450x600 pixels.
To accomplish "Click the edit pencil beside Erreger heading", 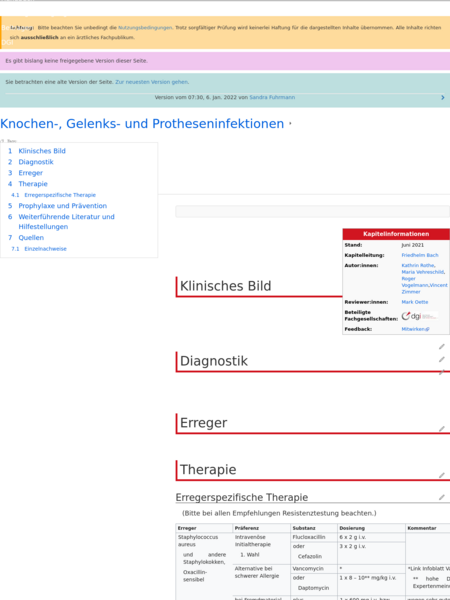I will [x=442, y=429].
